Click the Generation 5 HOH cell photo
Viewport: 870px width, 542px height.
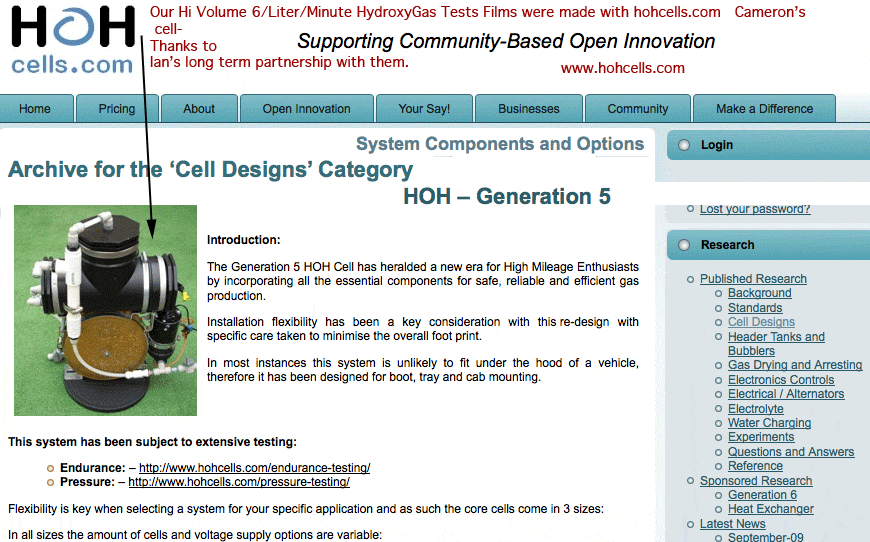105,311
